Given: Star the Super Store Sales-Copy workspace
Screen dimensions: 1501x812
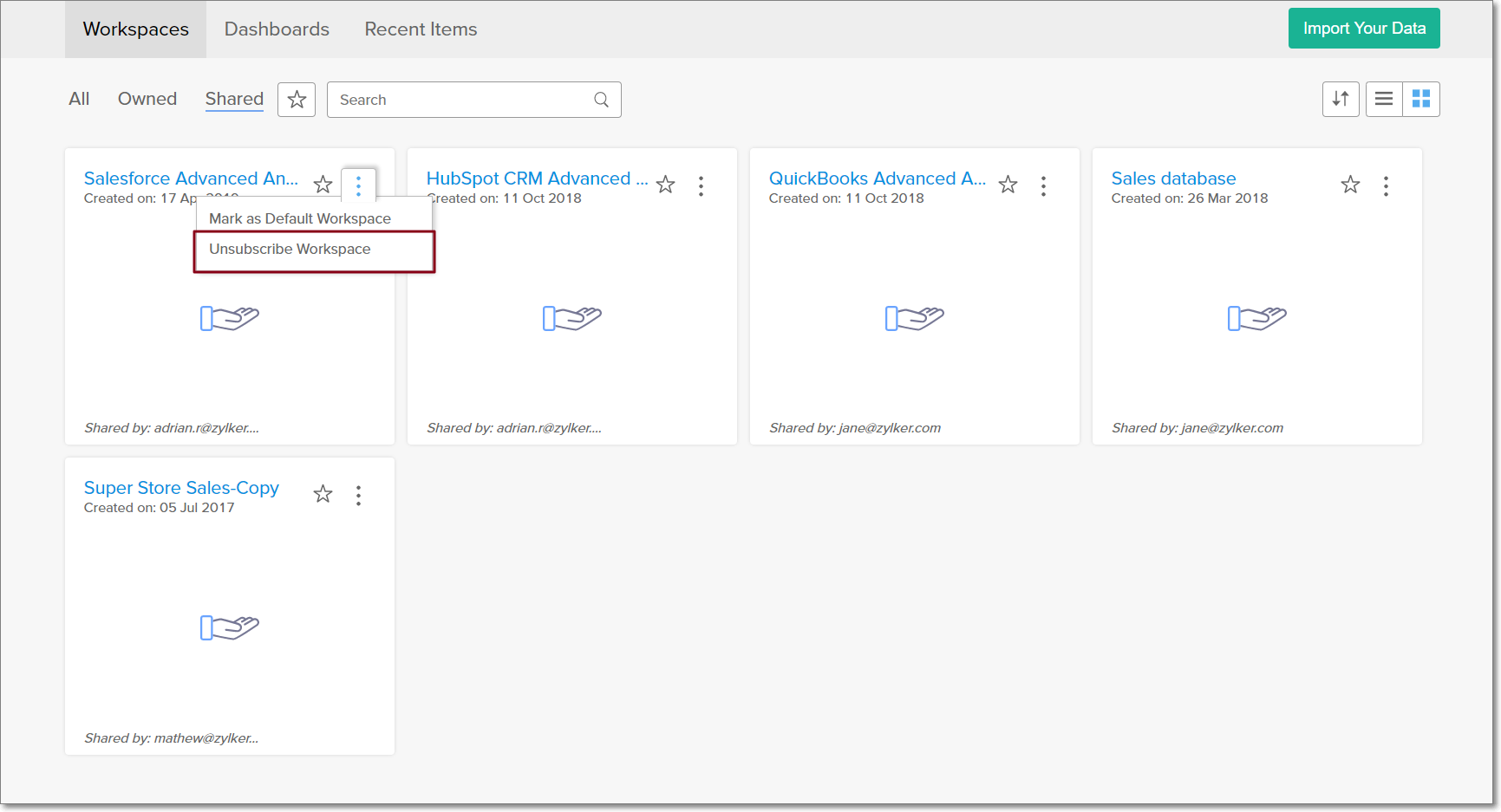Looking at the screenshot, I should coord(323,494).
